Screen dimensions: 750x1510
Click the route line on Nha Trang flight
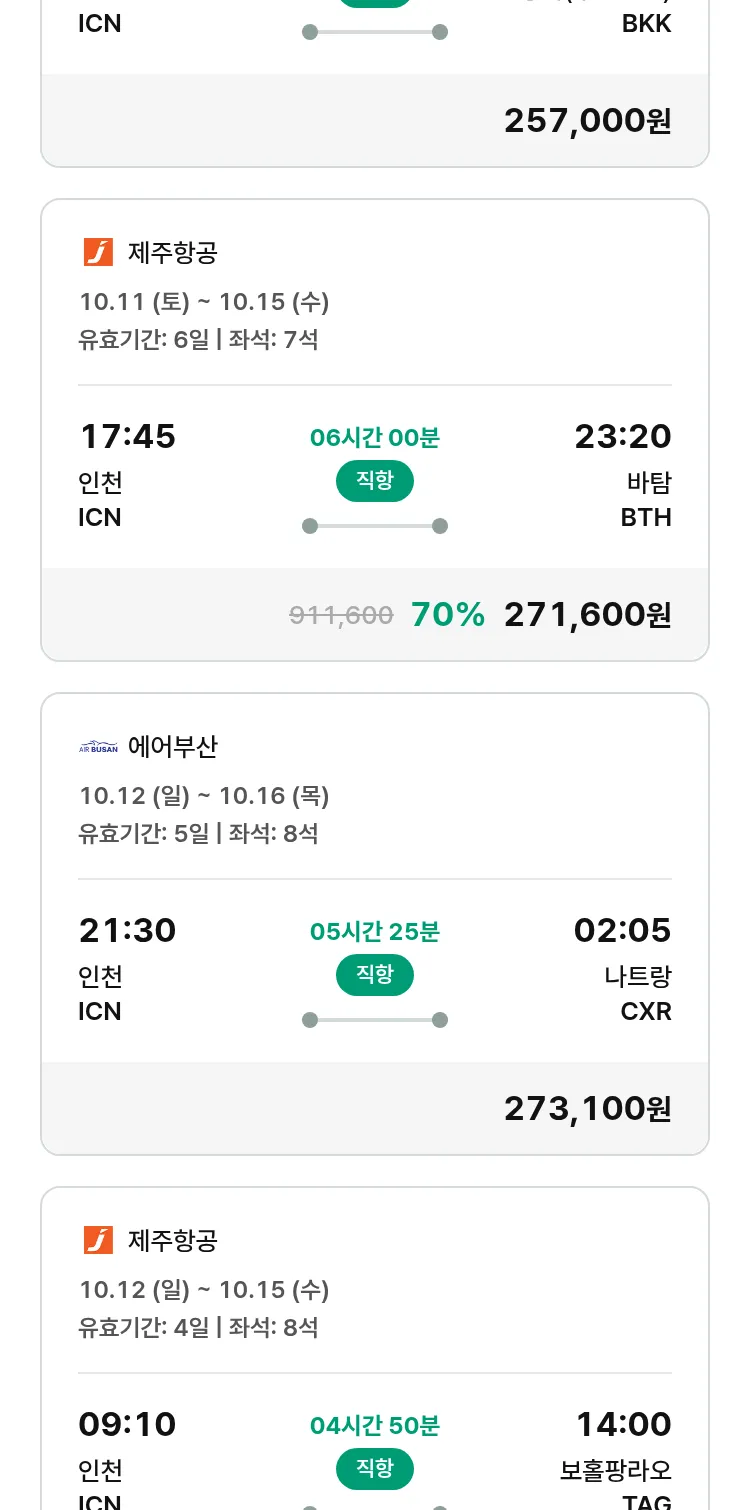tap(375, 1020)
